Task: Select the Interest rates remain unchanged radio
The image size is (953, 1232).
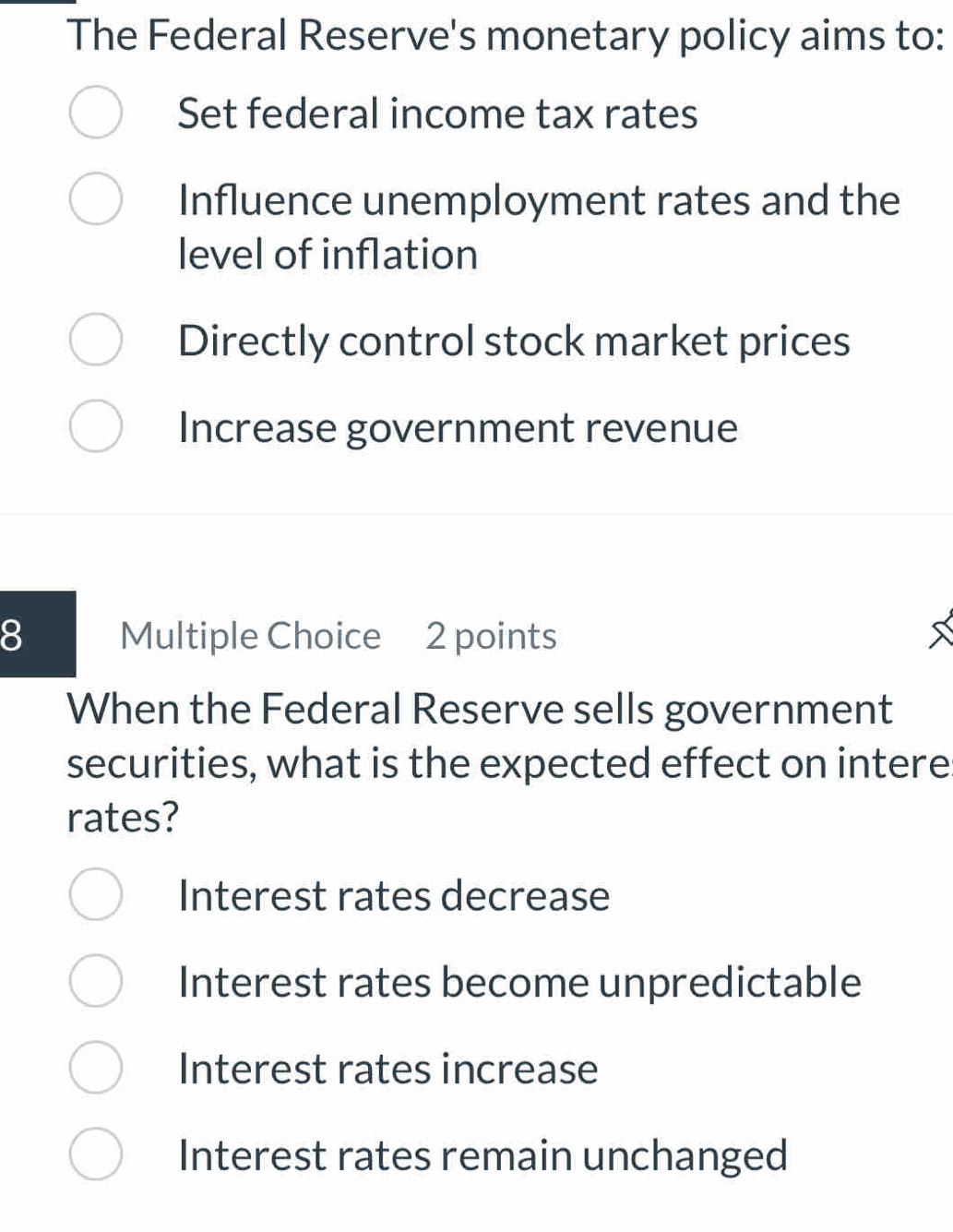Action: coord(95,1154)
